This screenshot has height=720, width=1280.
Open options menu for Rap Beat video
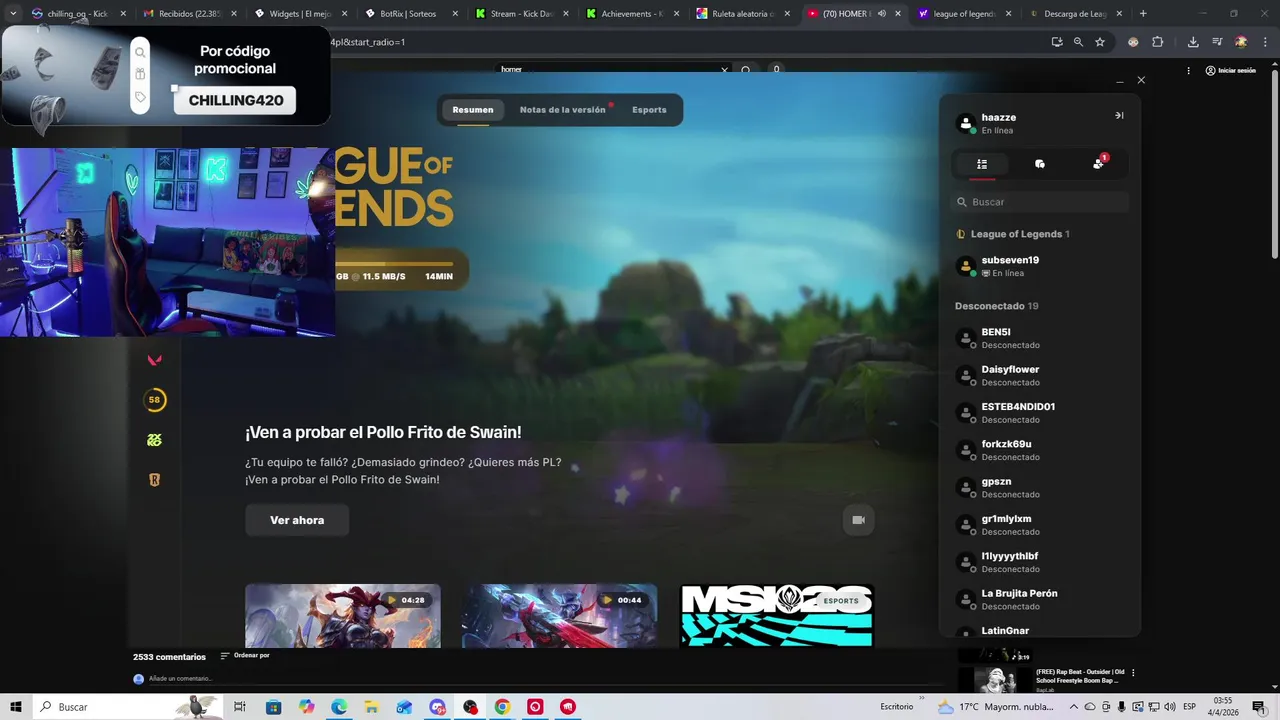point(1133,673)
